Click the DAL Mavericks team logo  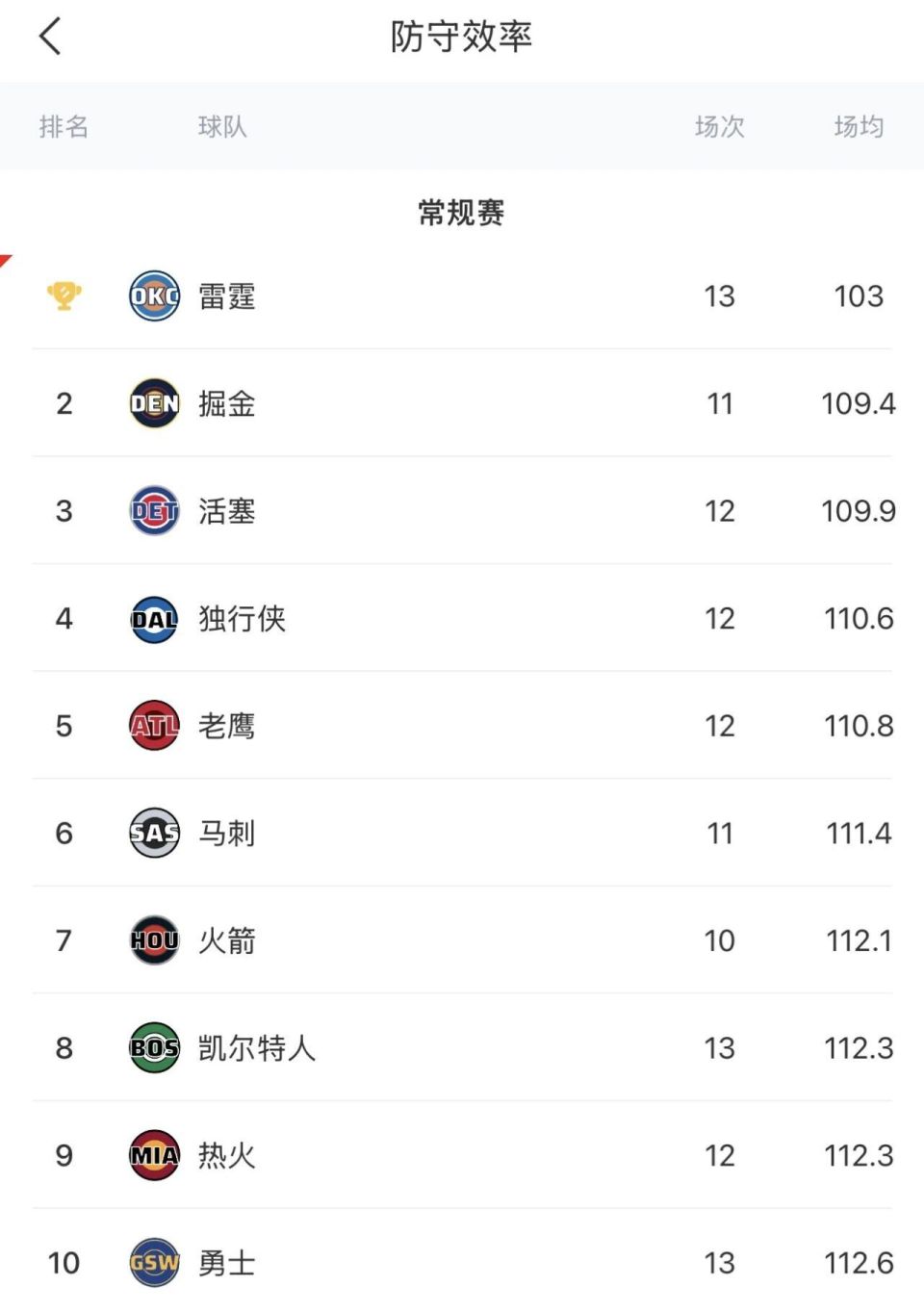[154, 619]
